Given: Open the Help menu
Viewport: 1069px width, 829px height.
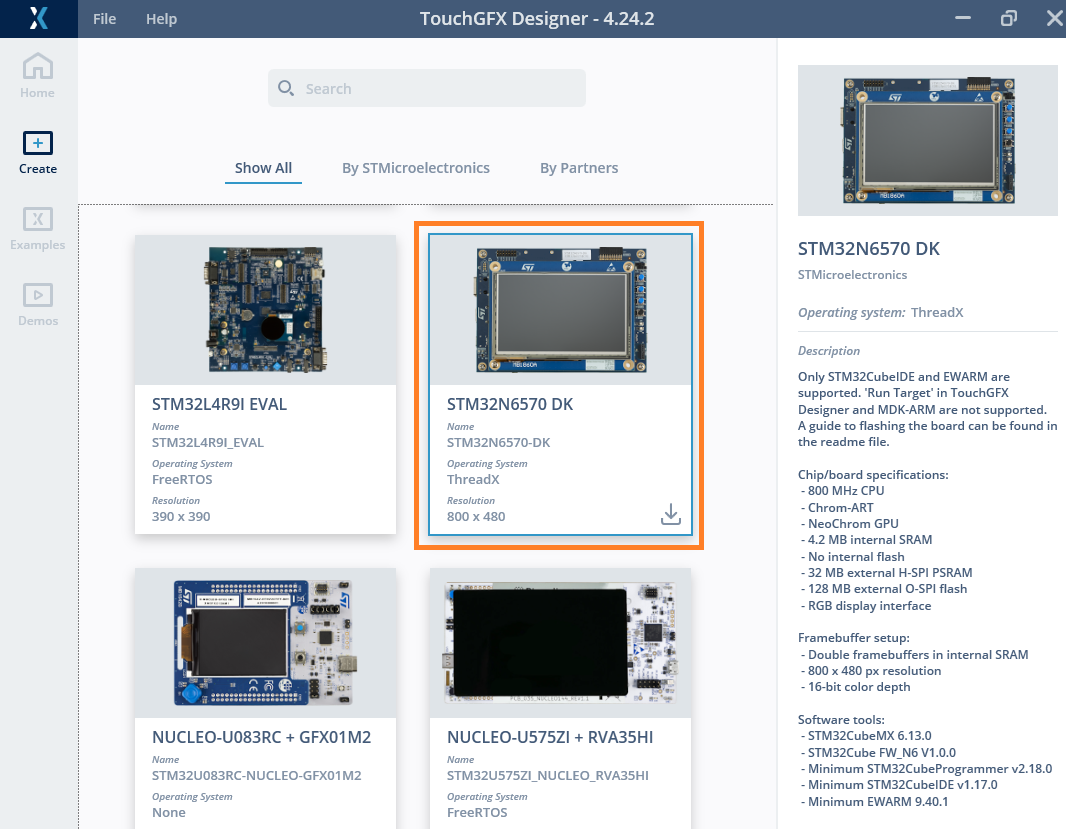Looking at the screenshot, I should 161,18.
